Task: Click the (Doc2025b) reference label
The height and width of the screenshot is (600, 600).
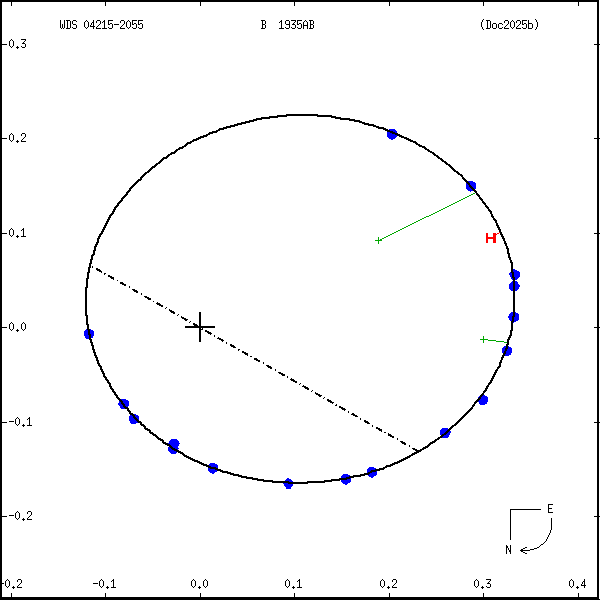Action: point(509,25)
